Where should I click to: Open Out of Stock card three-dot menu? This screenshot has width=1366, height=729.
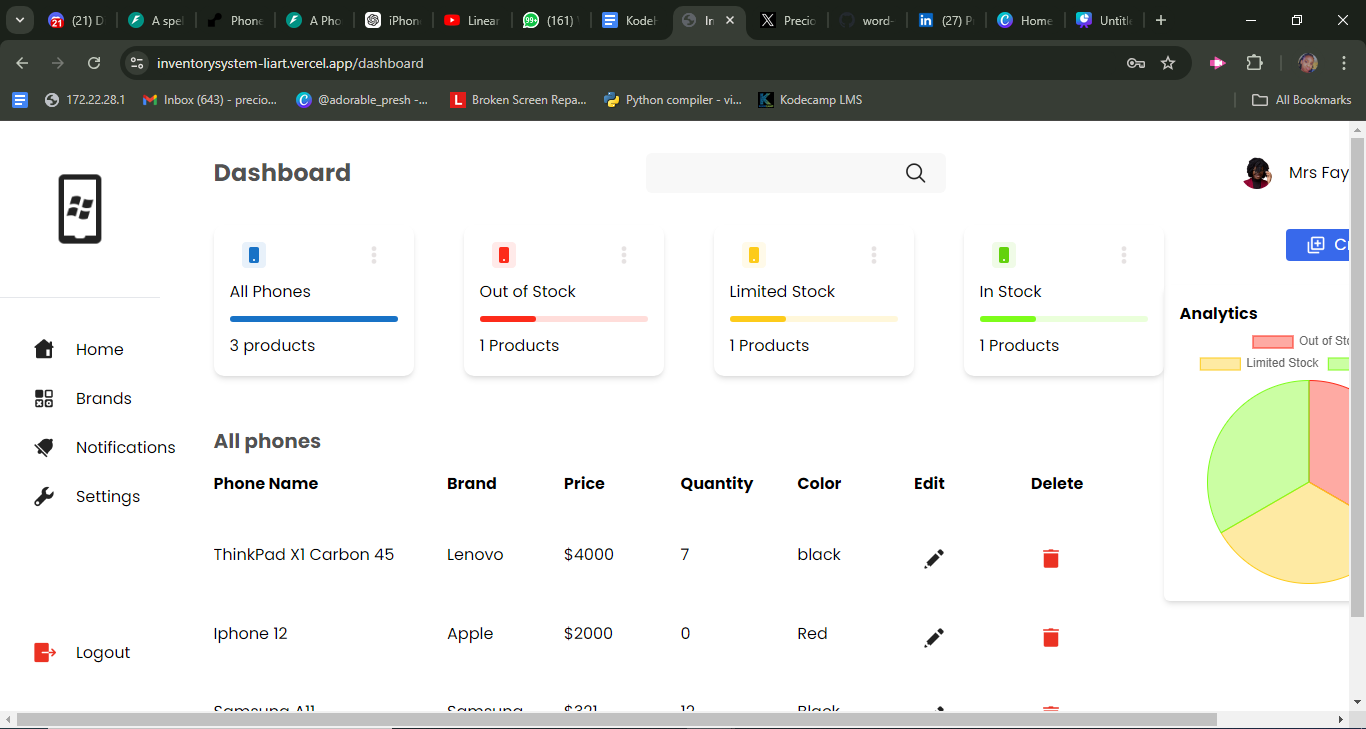pyautogui.click(x=624, y=255)
